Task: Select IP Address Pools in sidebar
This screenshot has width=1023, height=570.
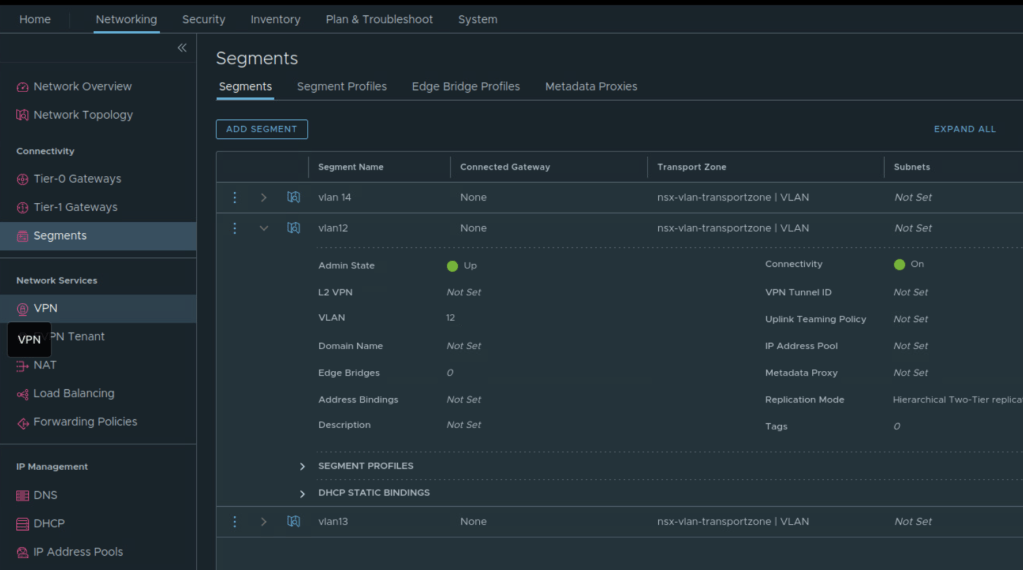Action: [x=78, y=552]
